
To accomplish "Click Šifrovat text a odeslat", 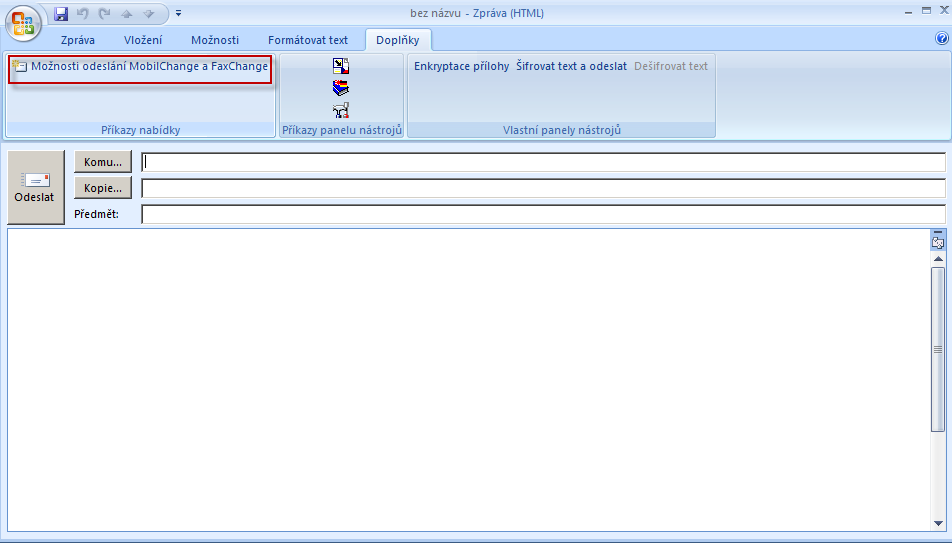I will pyautogui.click(x=571, y=66).
